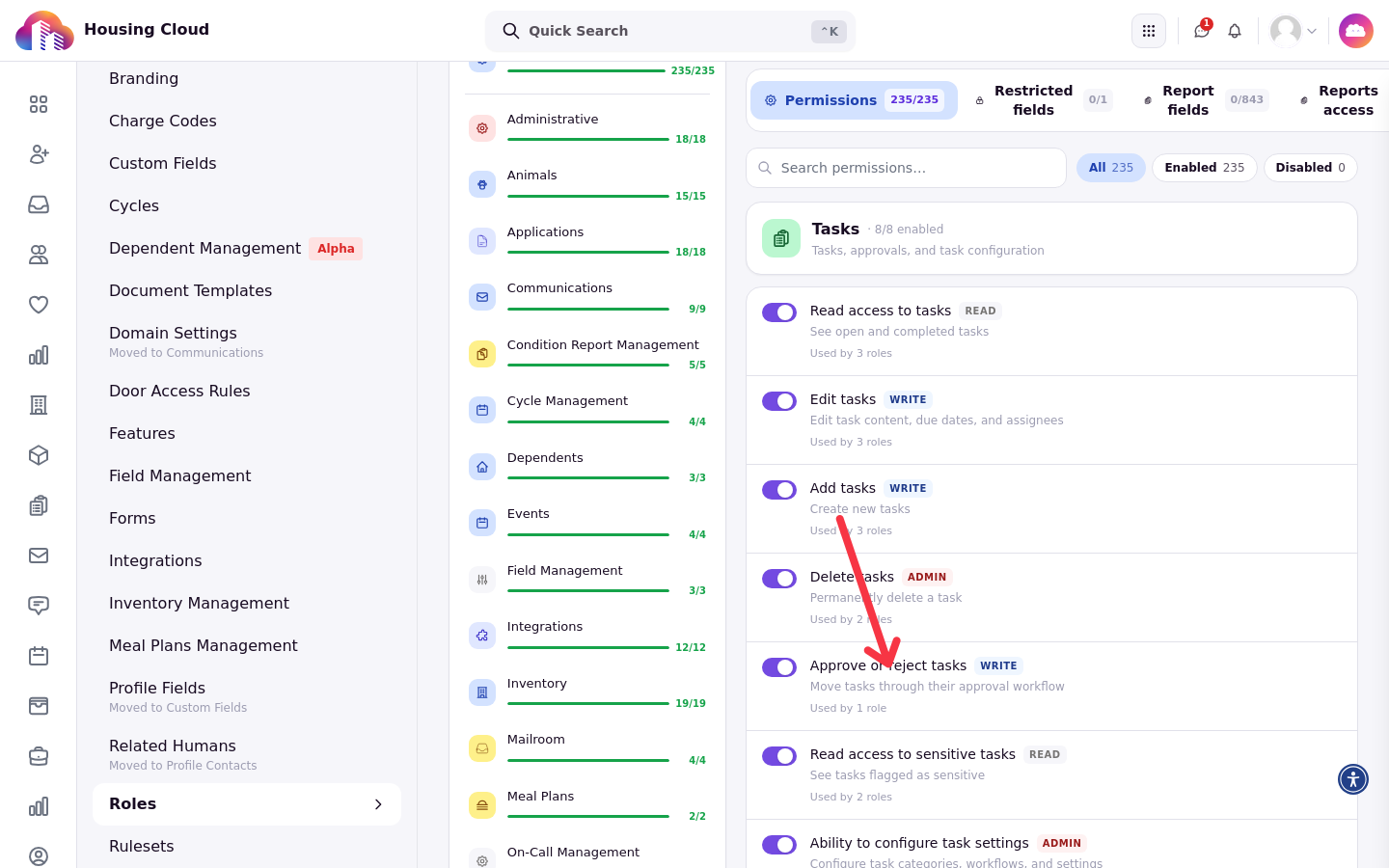Switch to the Report fields tab
Image resolution: width=1389 pixels, height=868 pixels.
(x=1206, y=100)
